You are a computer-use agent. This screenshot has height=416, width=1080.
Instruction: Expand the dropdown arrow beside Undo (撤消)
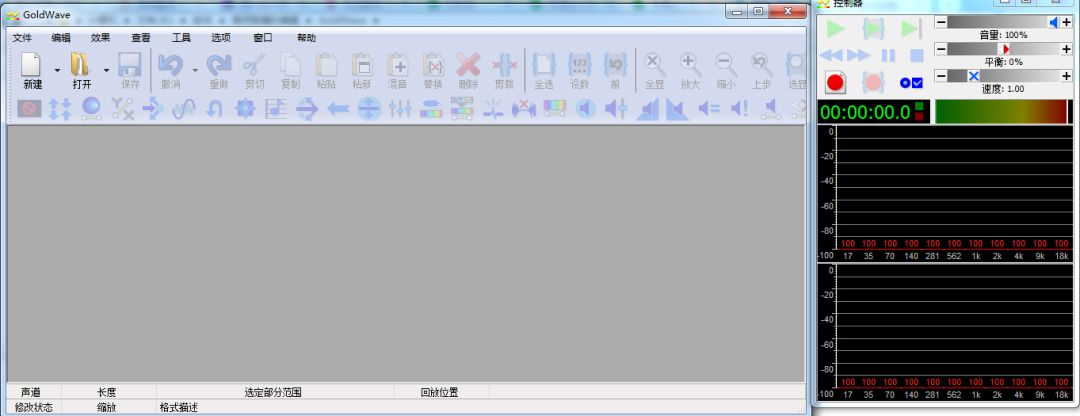(195, 70)
